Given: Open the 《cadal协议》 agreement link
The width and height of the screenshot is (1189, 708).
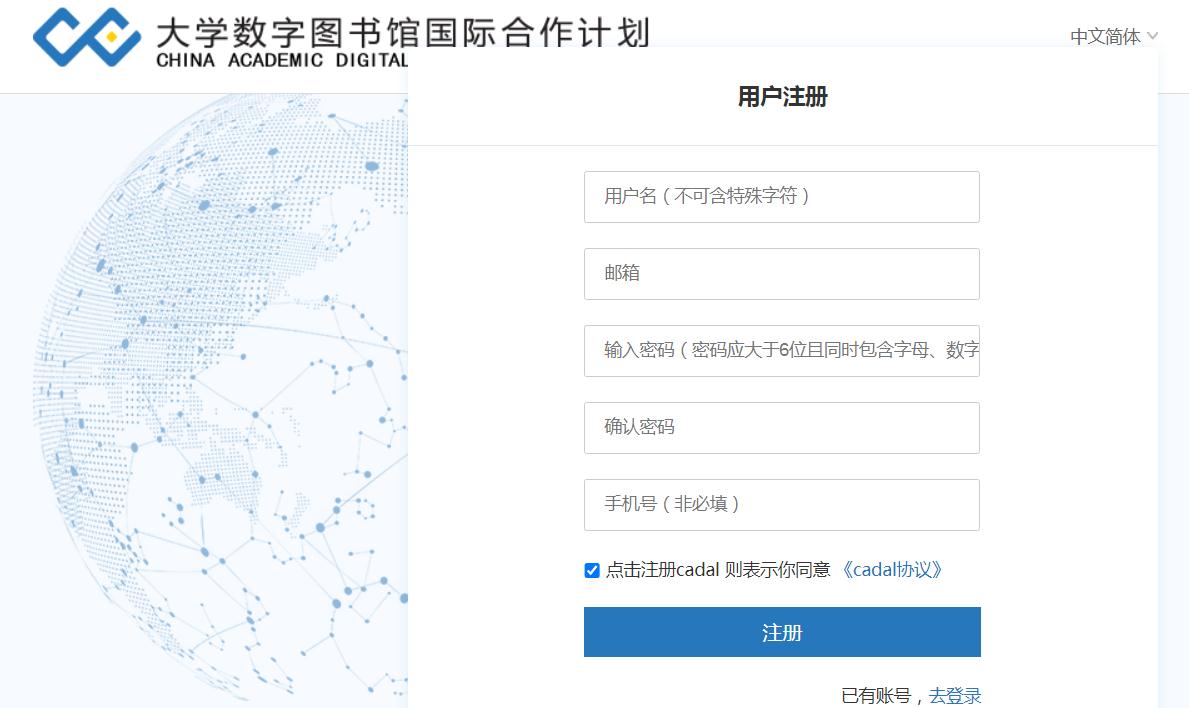Looking at the screenshot, I should 892,570.
